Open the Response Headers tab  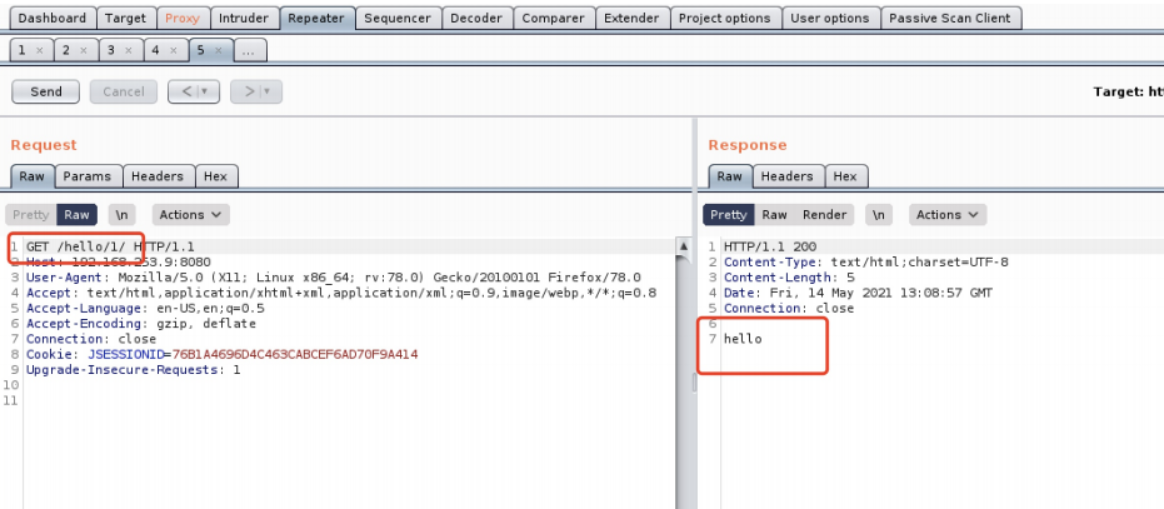click(x=787, y=176)
